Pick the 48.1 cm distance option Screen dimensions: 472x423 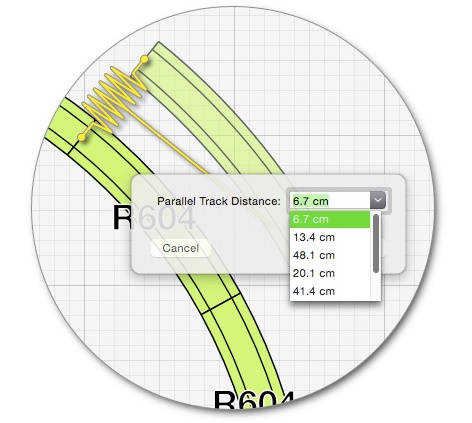330,255
